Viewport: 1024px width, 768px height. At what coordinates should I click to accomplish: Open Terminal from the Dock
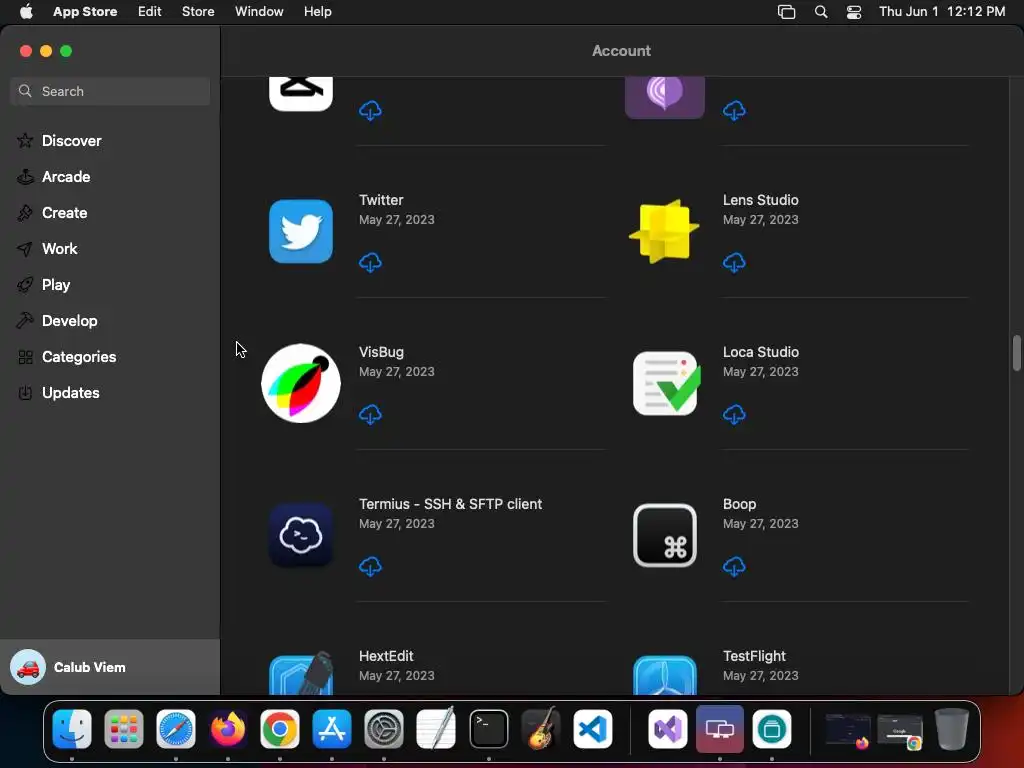pos(488,729)
